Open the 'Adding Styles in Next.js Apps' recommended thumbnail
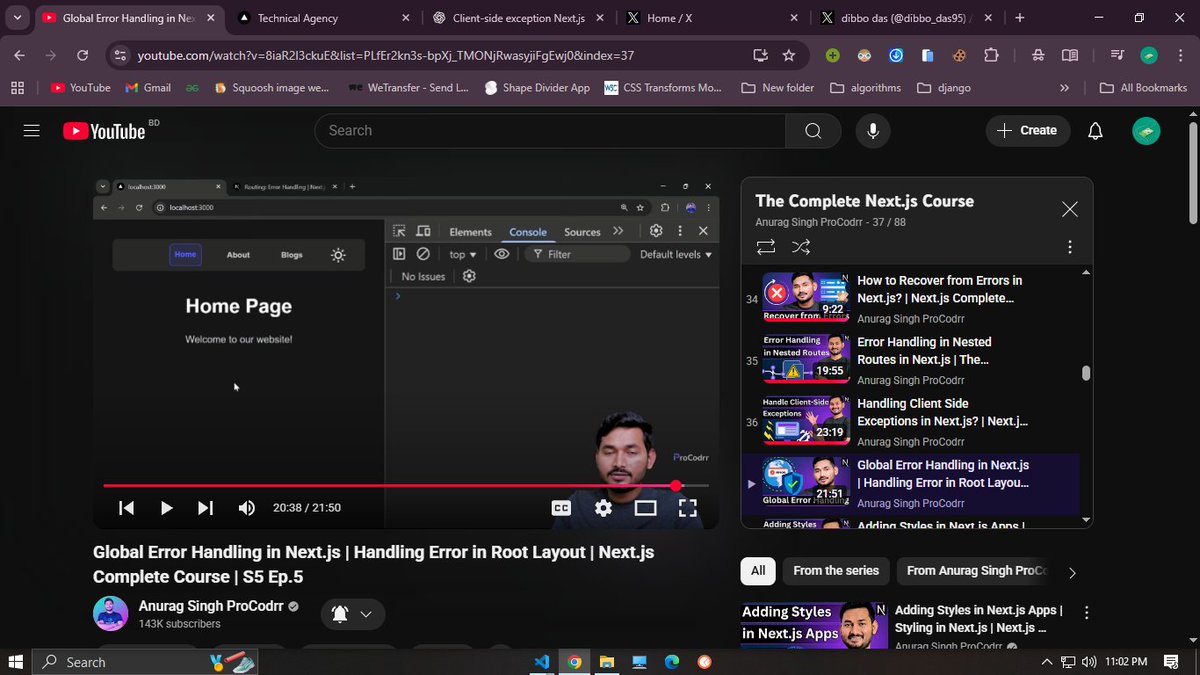The image size is (1200, 675). (814, 626)
